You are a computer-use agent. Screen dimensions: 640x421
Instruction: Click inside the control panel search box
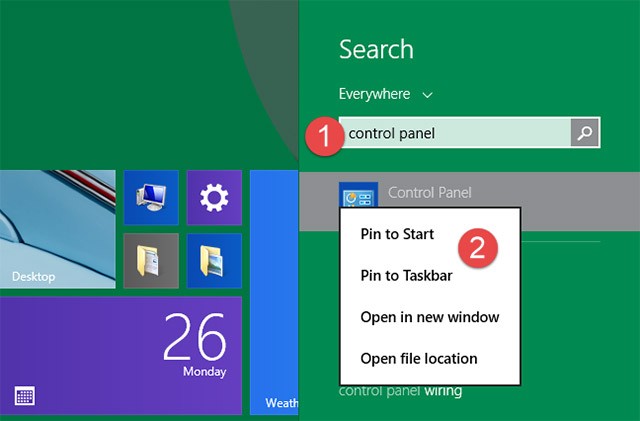pyautogui.click(x=455, y=132)
